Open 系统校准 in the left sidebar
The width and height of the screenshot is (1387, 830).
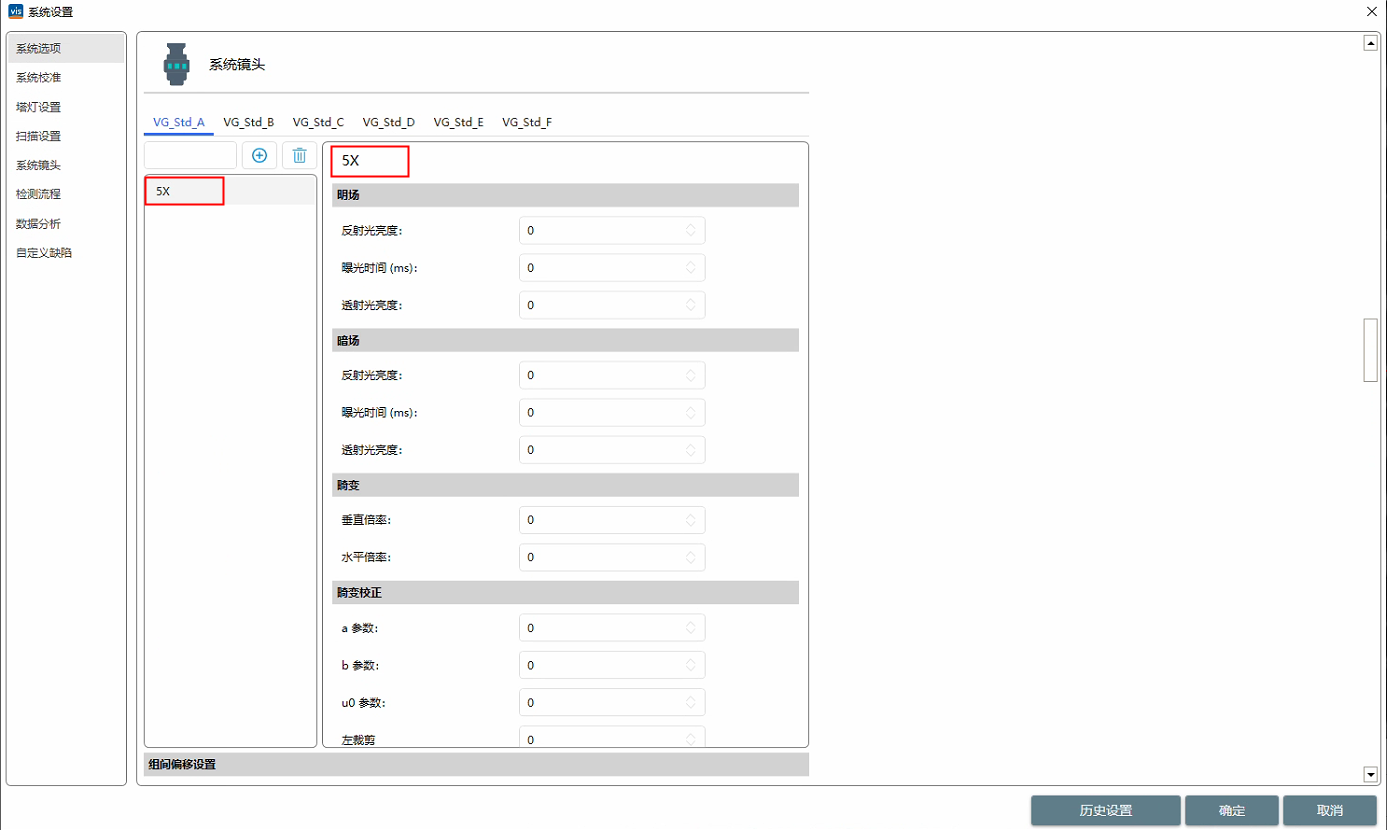coord(38,78)
